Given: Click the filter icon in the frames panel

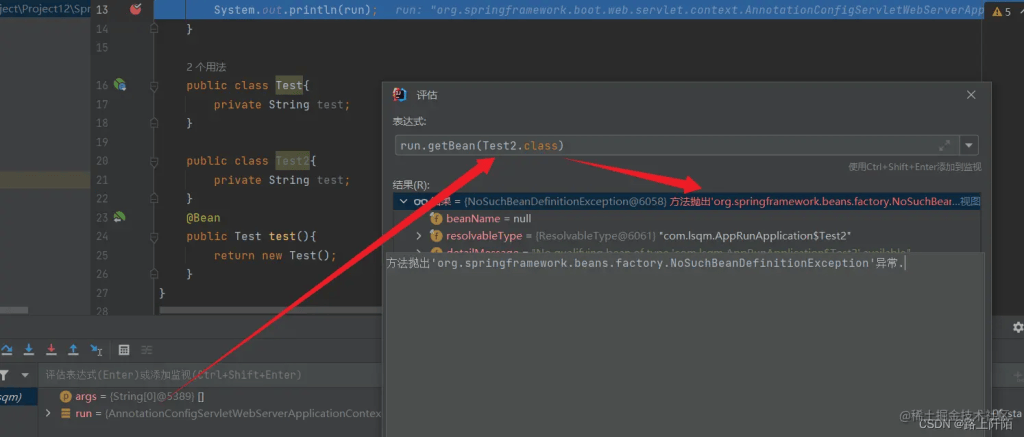Looking at the screenshot, I should click(x=4, y=375).
